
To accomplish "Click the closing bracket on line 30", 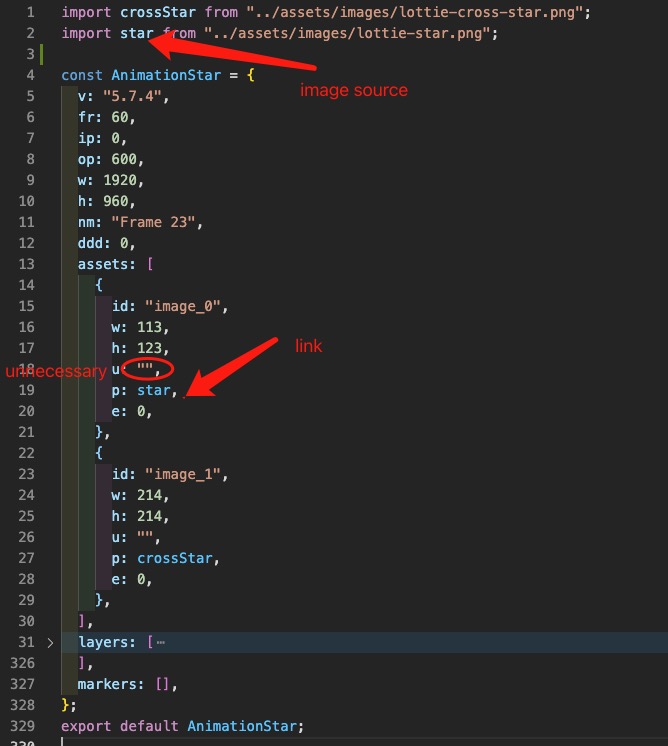I will tap(82, 621).
